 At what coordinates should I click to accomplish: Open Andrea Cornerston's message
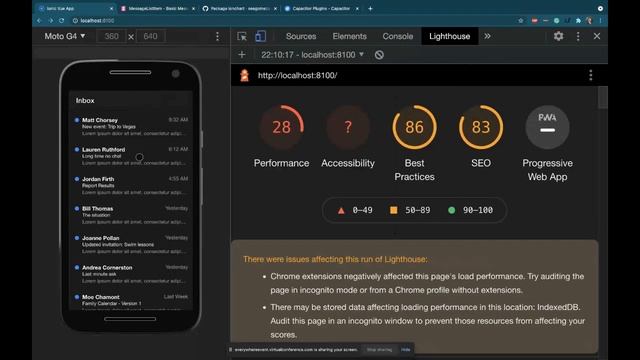(x=131, y=274)
